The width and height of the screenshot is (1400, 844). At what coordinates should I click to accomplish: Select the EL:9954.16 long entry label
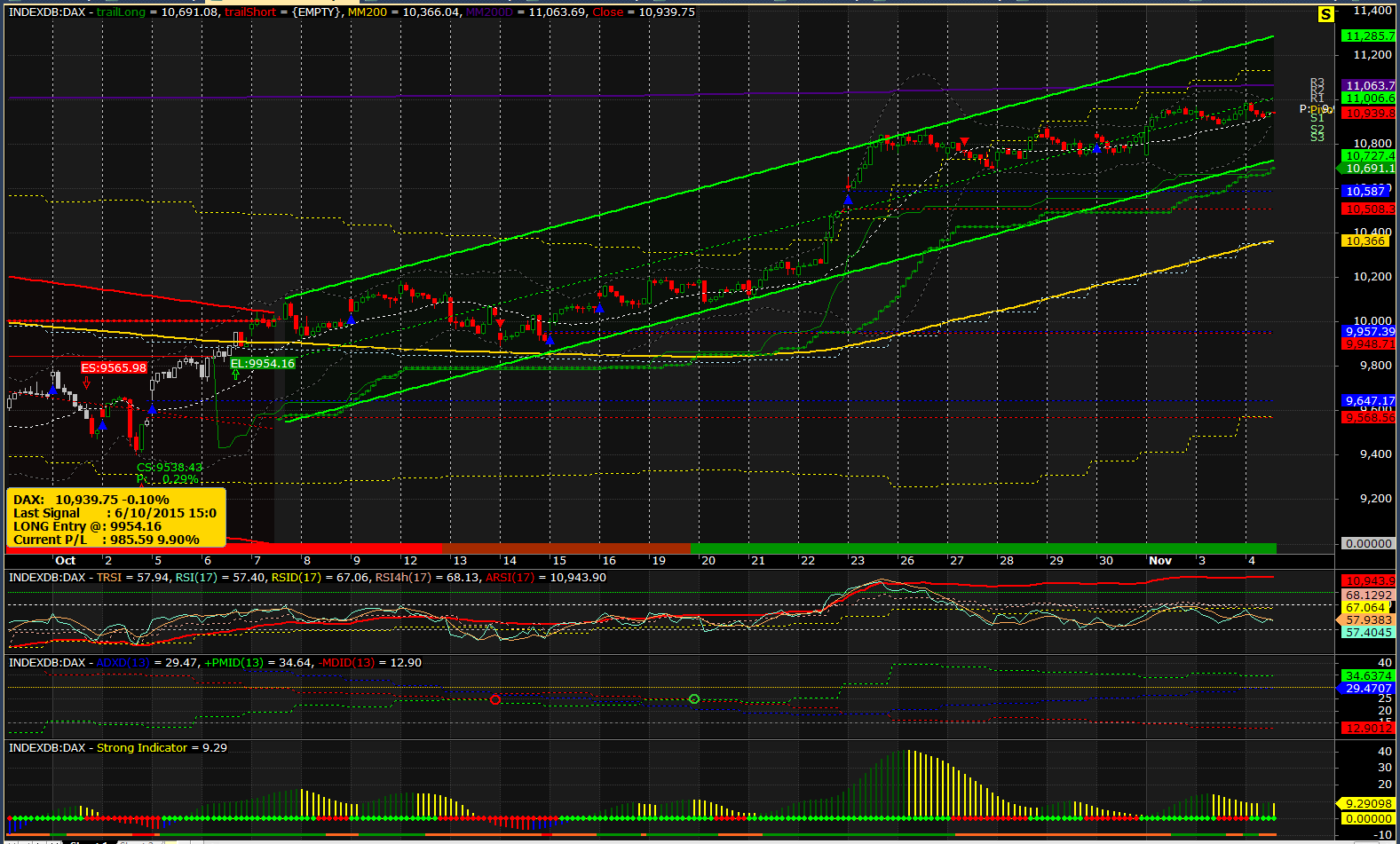tap(263, 363)
